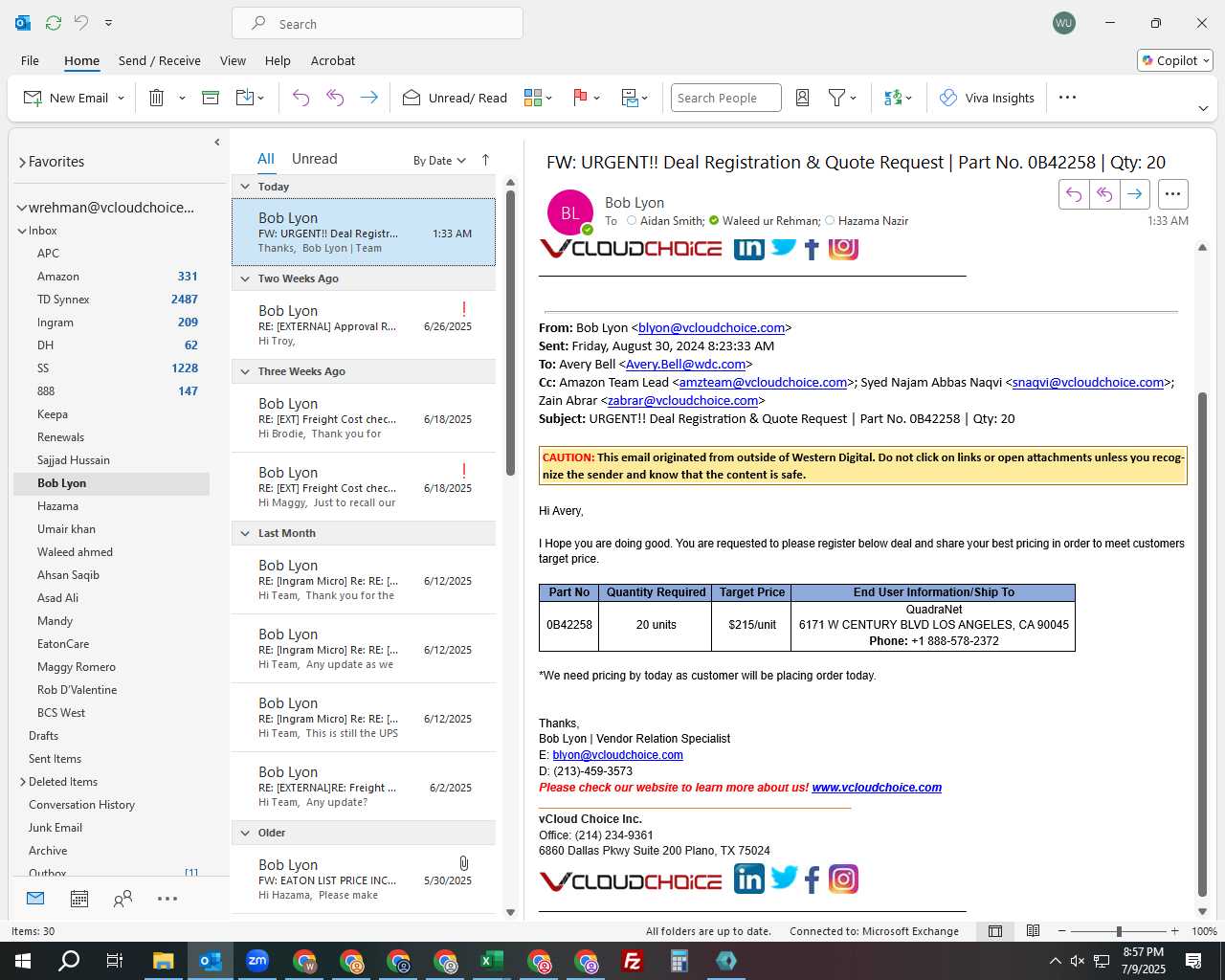The width and height of the screenshot is (1225, 980).
Task: Open FileZilla from the taskbar
Action: [632, 961]
